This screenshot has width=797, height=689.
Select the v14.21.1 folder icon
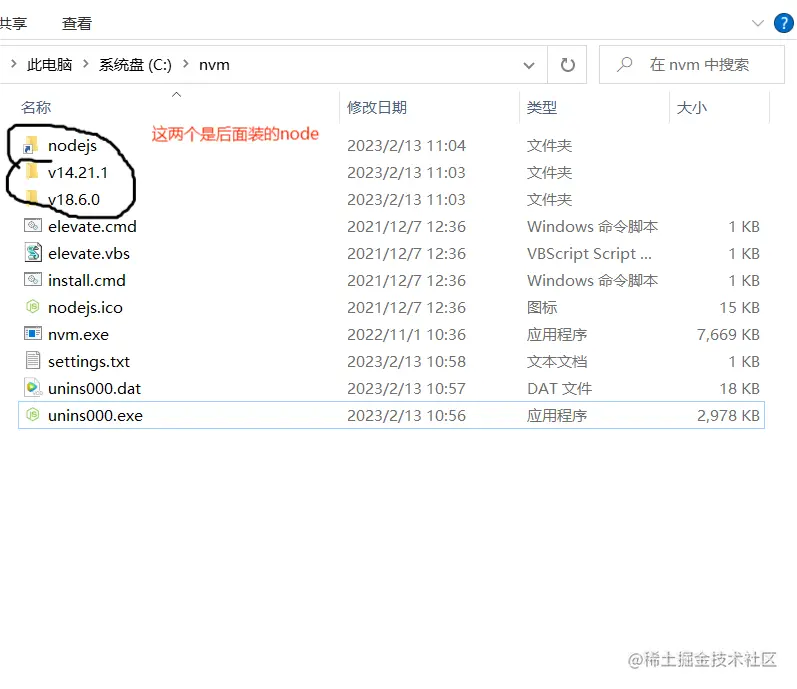[x=32, y=172]
